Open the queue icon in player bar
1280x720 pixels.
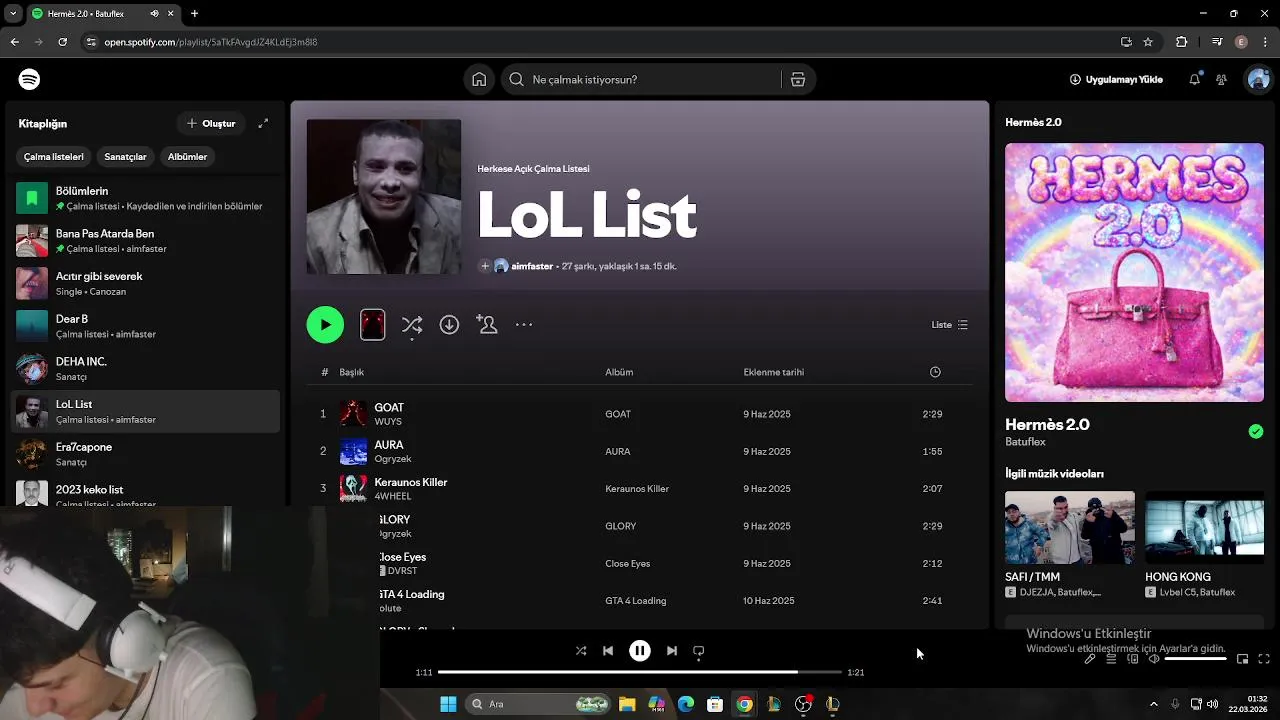[1111, 659]
